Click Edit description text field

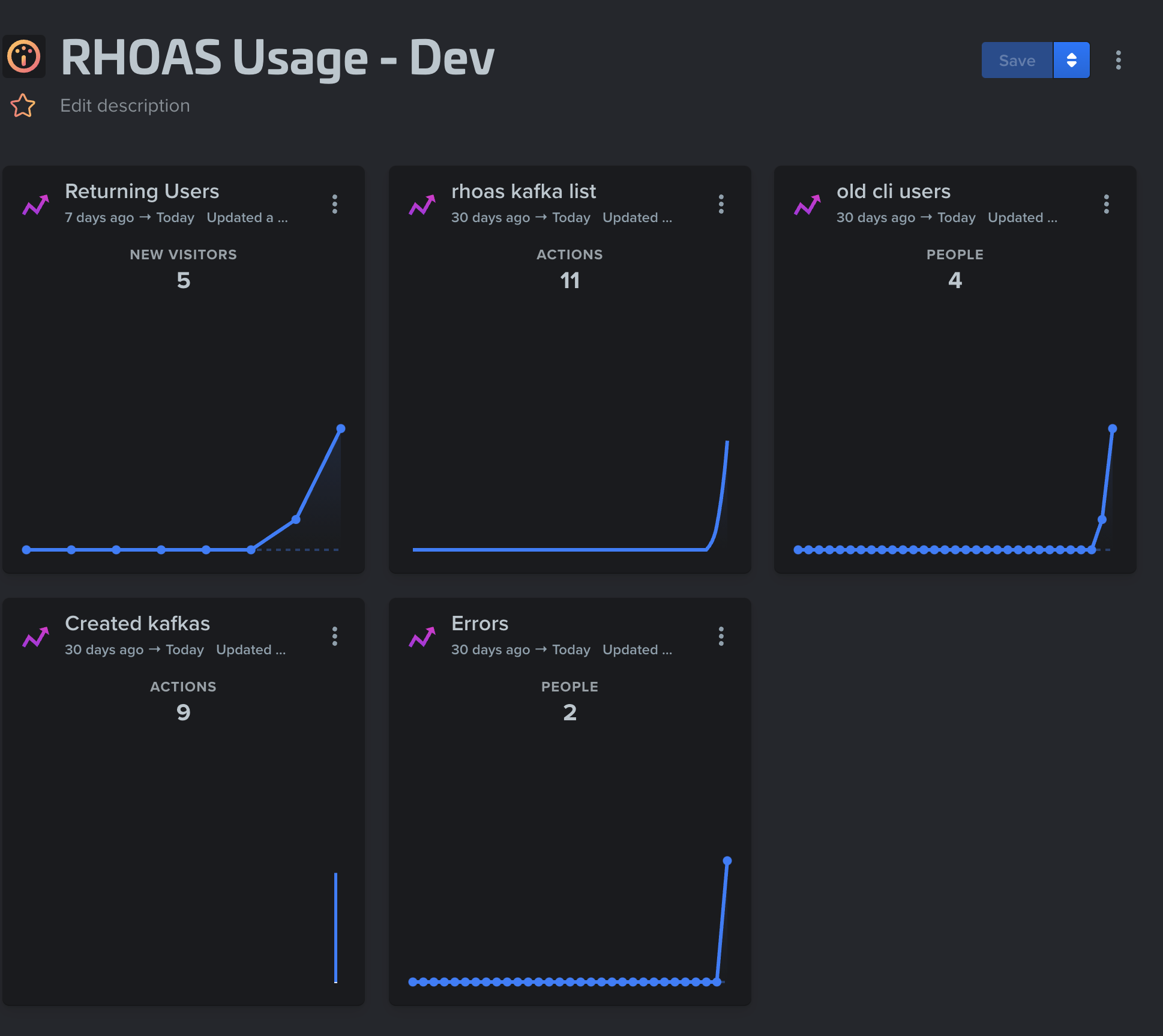point(125,106)
